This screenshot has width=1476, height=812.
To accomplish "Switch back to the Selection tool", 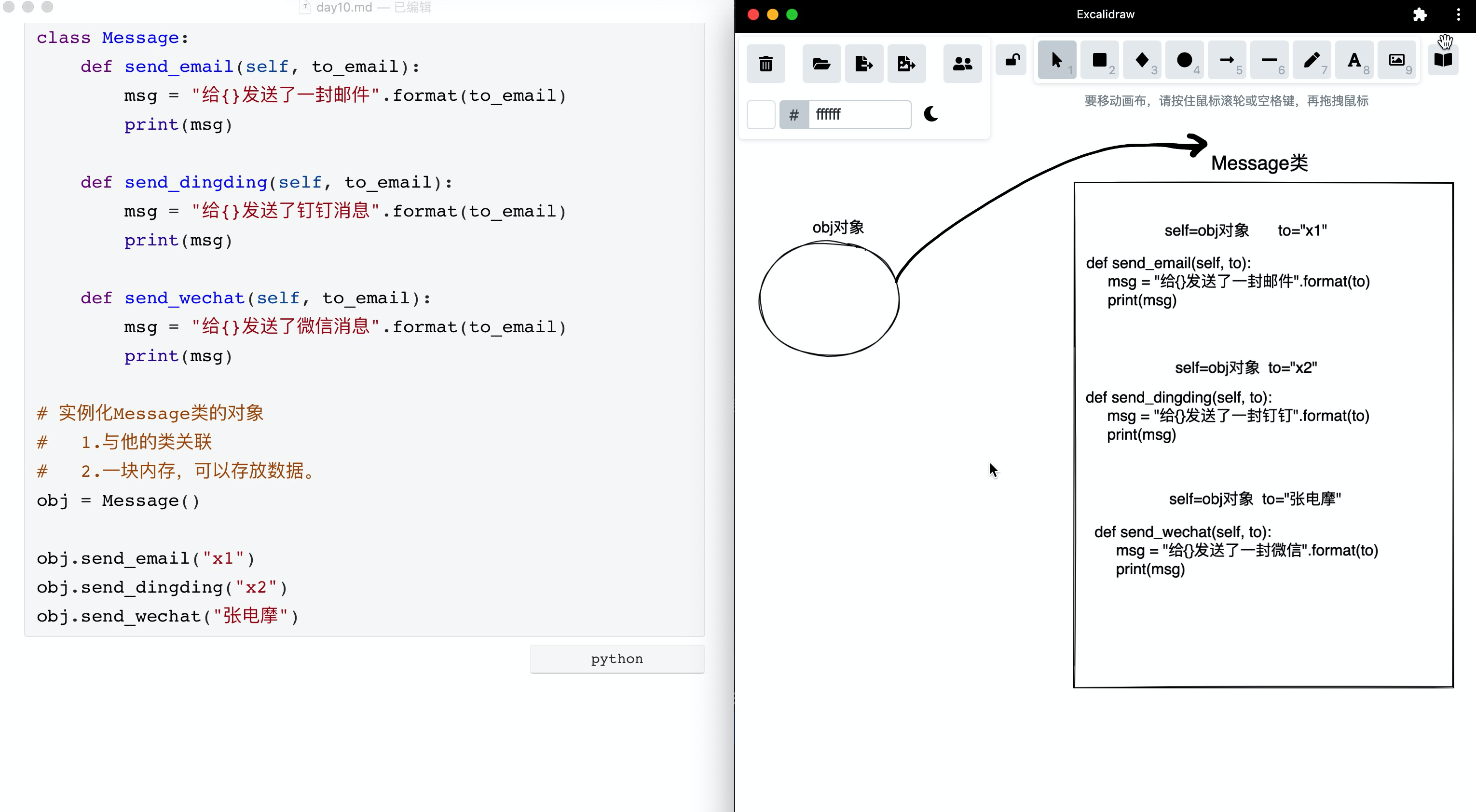I will tap(1057, 60).
